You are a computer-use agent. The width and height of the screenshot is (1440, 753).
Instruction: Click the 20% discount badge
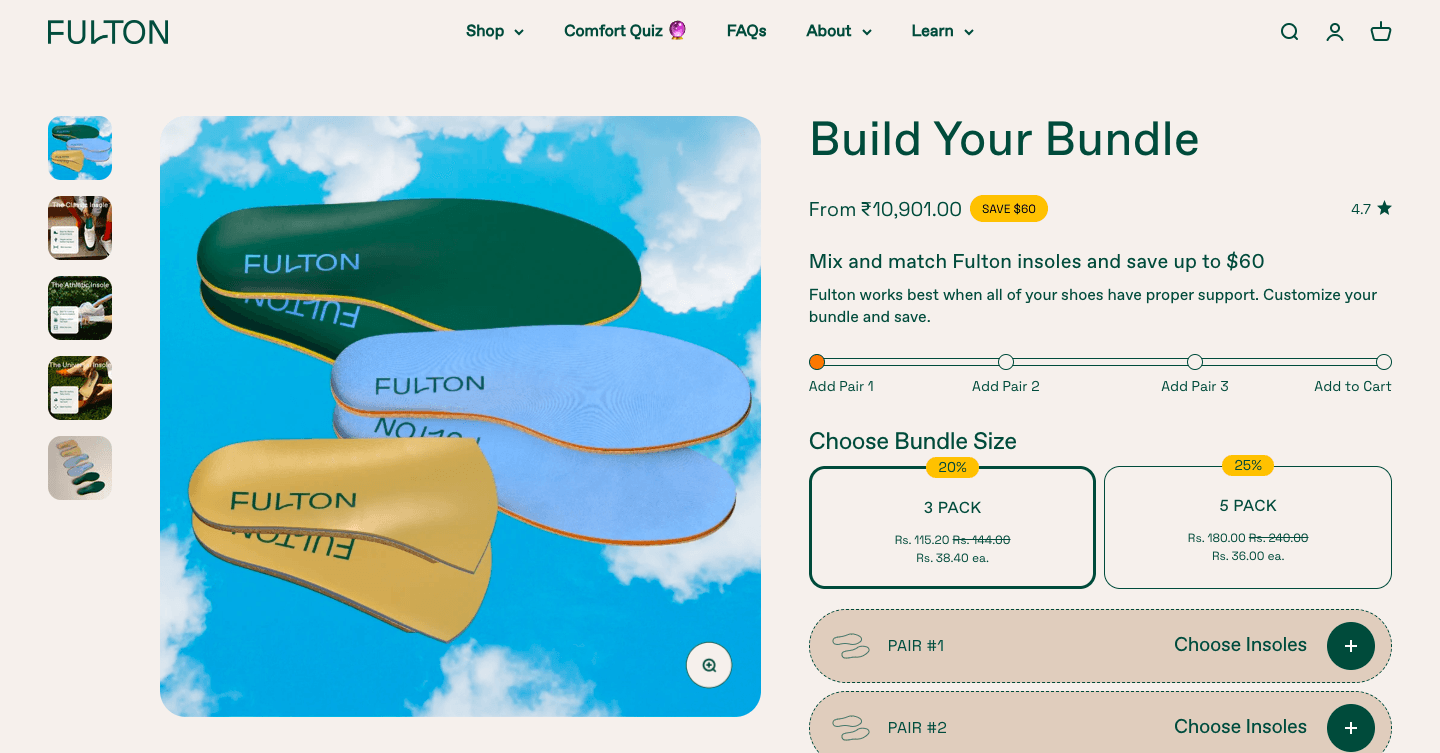click(952, 467)
